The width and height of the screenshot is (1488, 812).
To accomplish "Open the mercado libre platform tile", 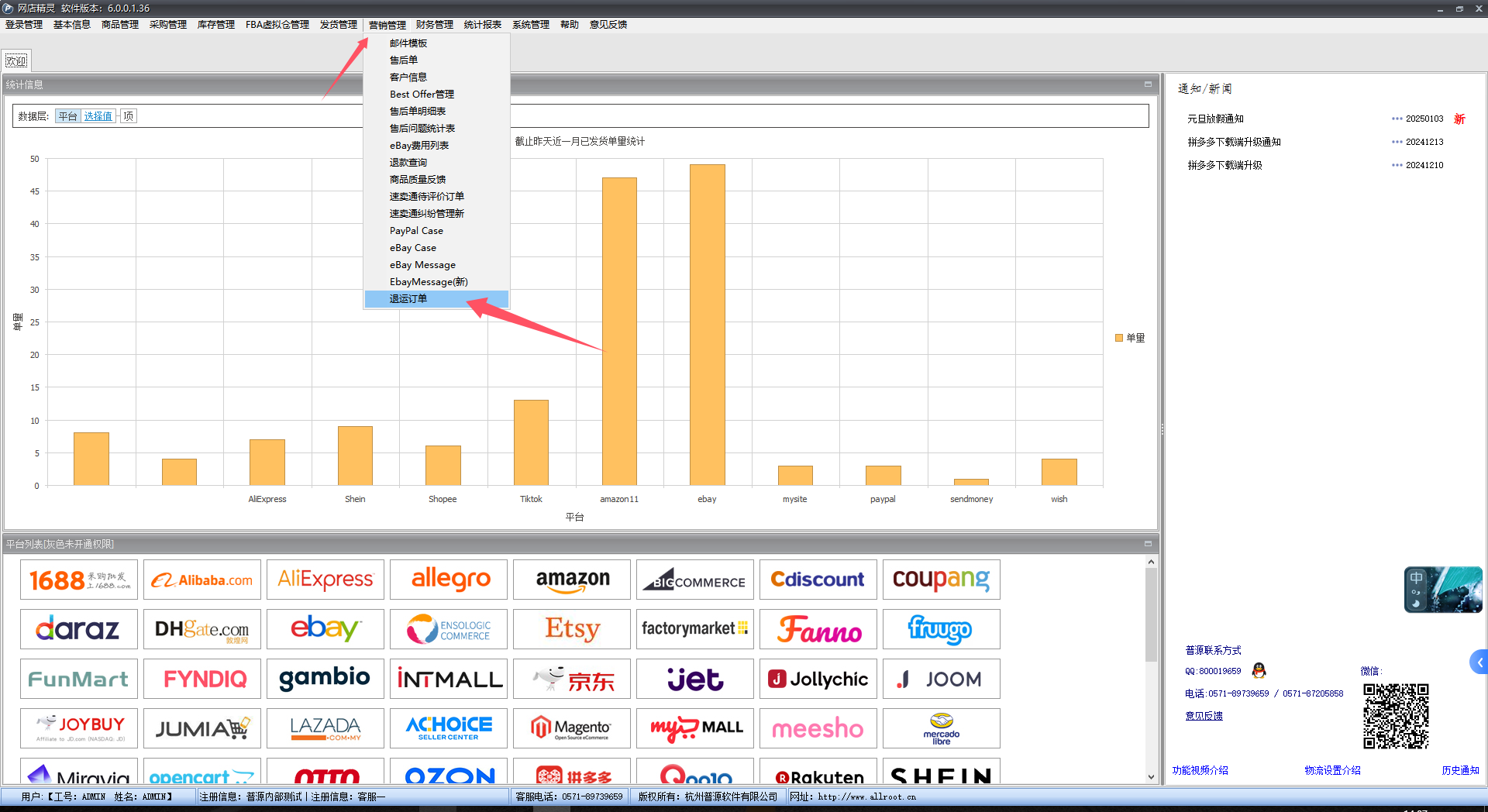I will tap(942, 728).
